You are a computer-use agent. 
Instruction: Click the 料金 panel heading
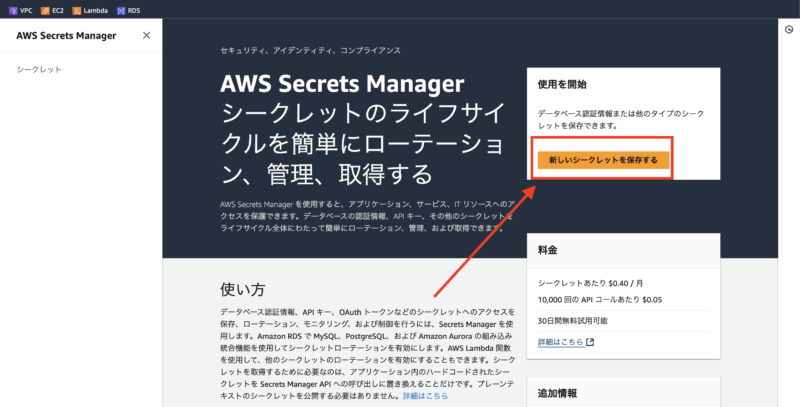click(x=547, y=250)
